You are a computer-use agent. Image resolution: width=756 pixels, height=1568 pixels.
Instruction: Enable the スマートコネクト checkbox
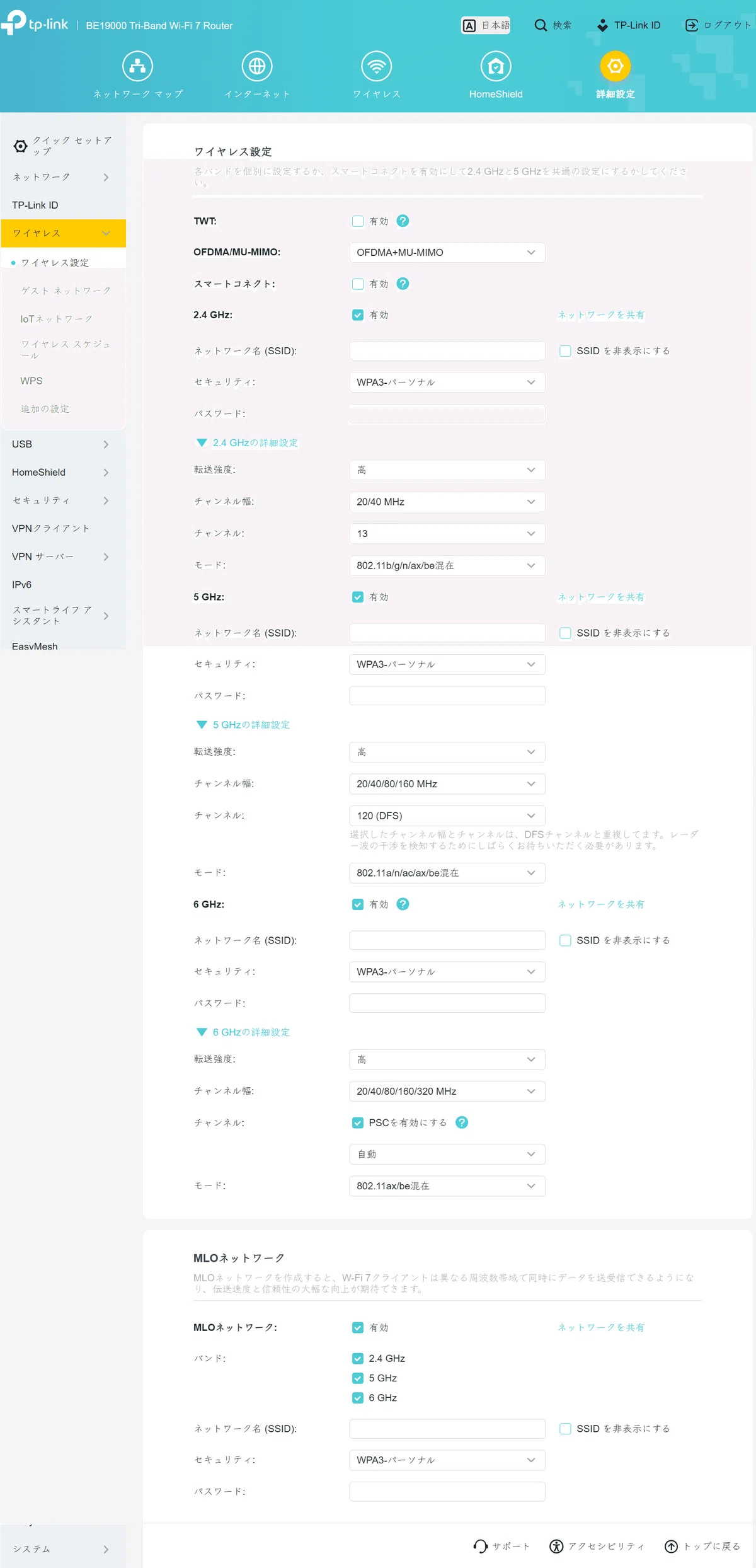(x=358, y=284)
